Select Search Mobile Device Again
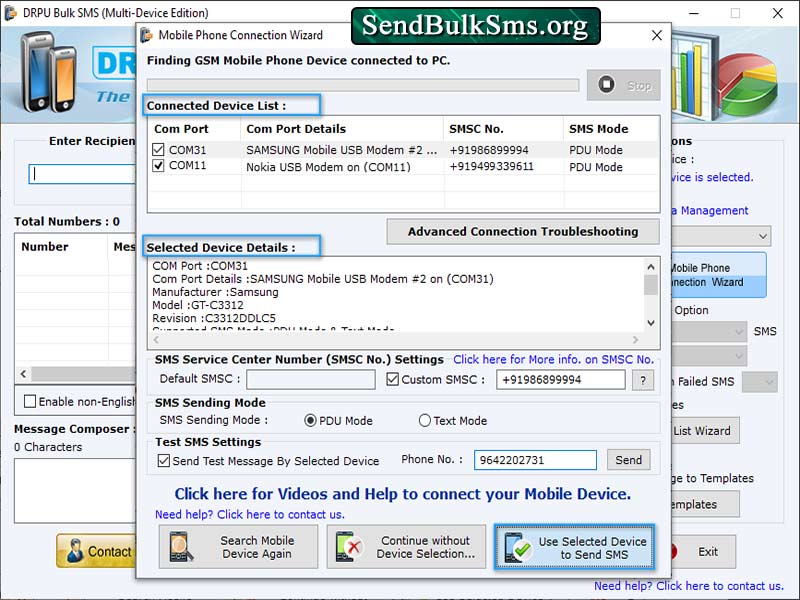 point(237,547)
